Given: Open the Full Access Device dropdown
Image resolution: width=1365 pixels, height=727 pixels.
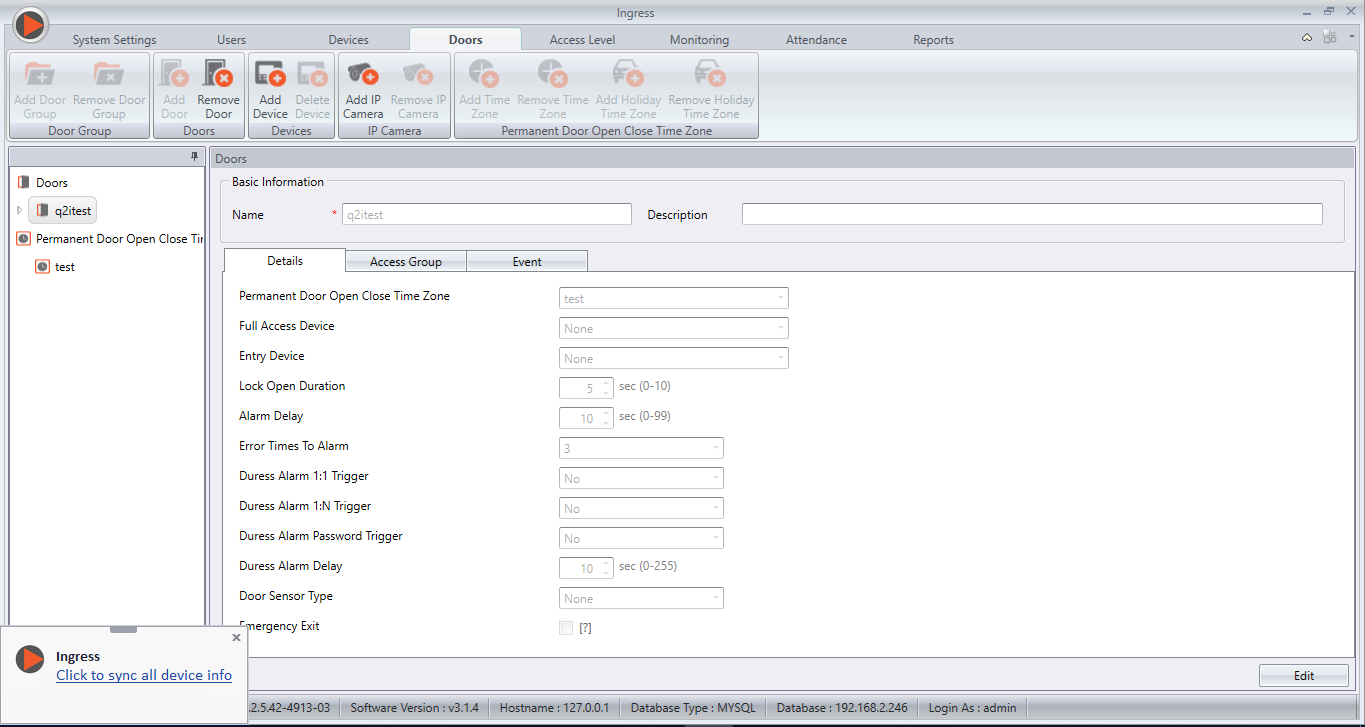Looking at the screenshot, I should pos(674,328).
